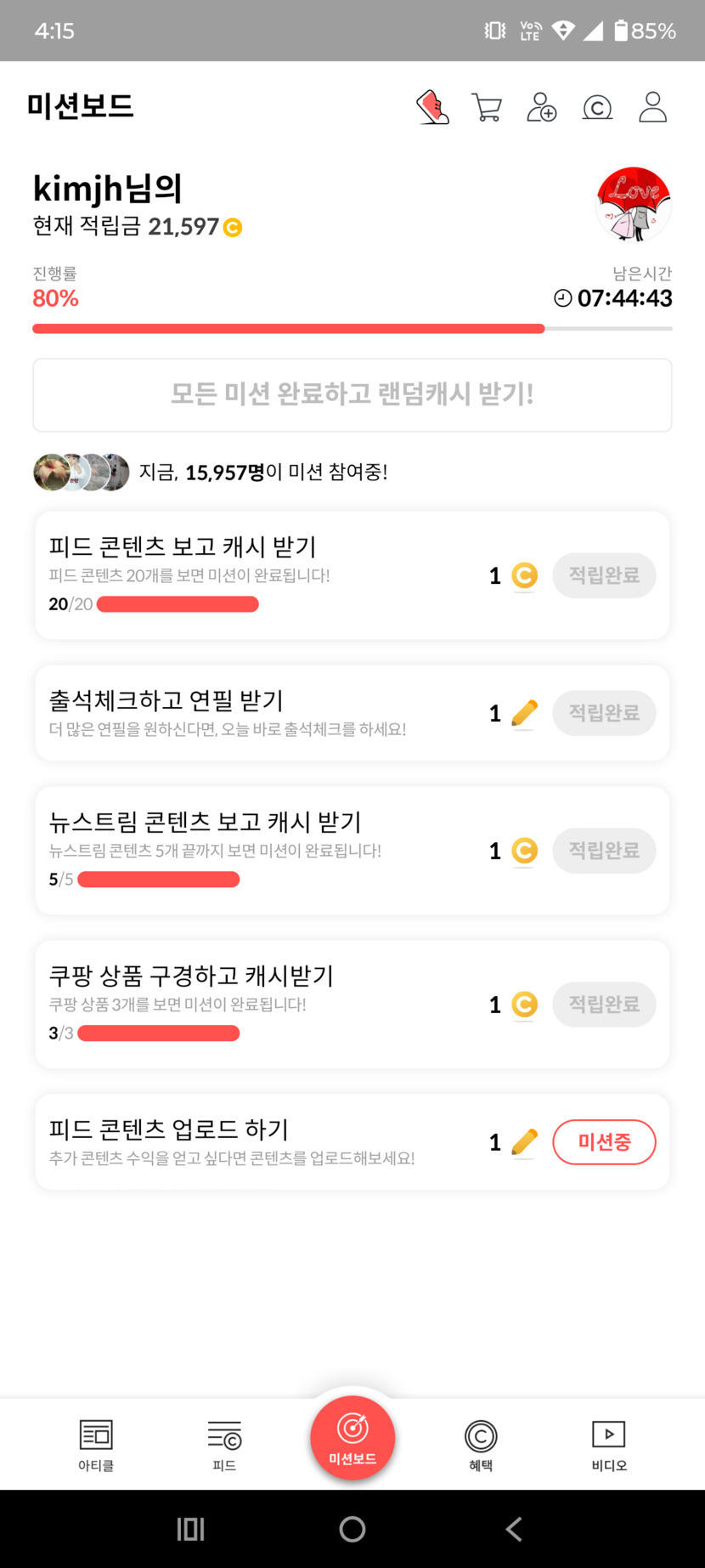Tap the overall mission progress bar
The width and height of the screenshot is (705, 1568).
(x=352, y=329)
